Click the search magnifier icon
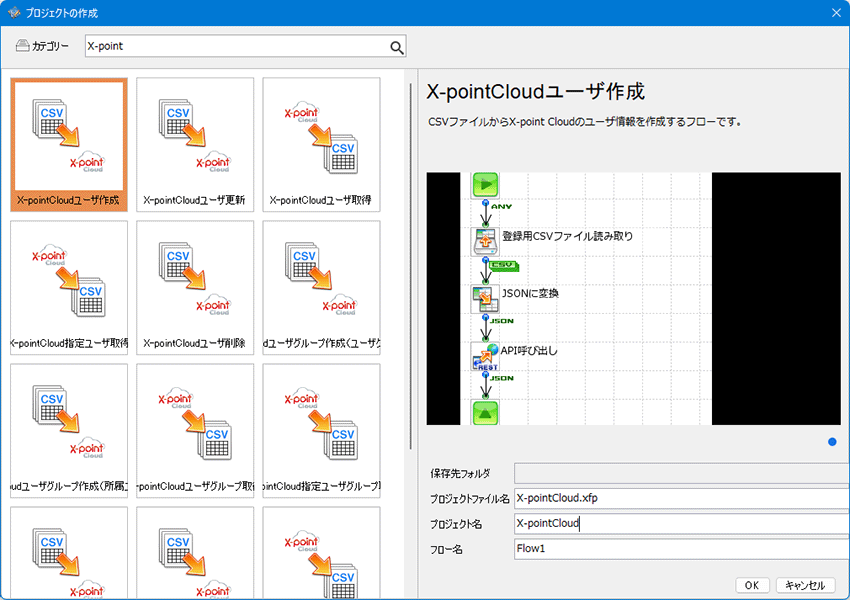 click(397, 48)
